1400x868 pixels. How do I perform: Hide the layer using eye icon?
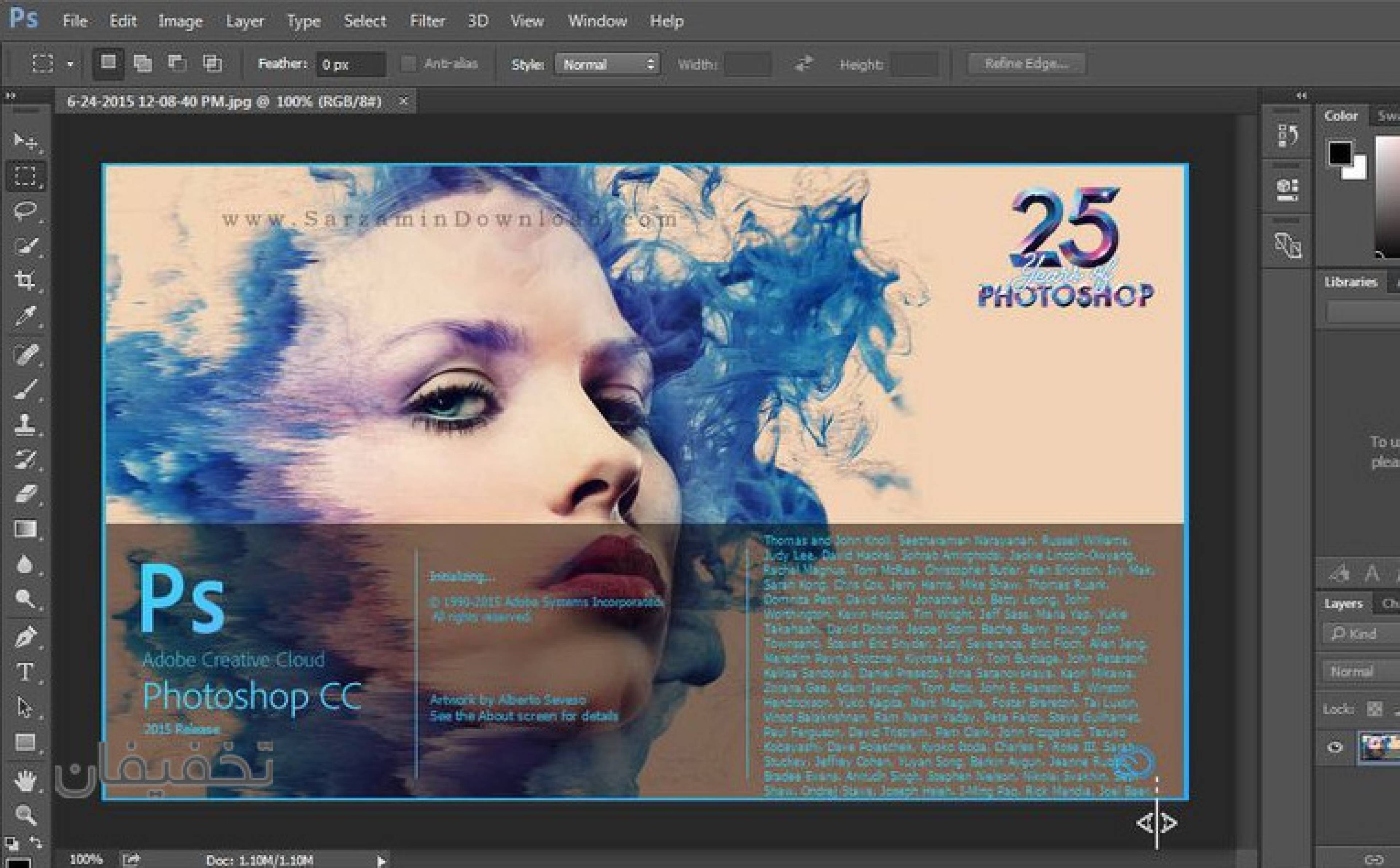point(1336,747)
